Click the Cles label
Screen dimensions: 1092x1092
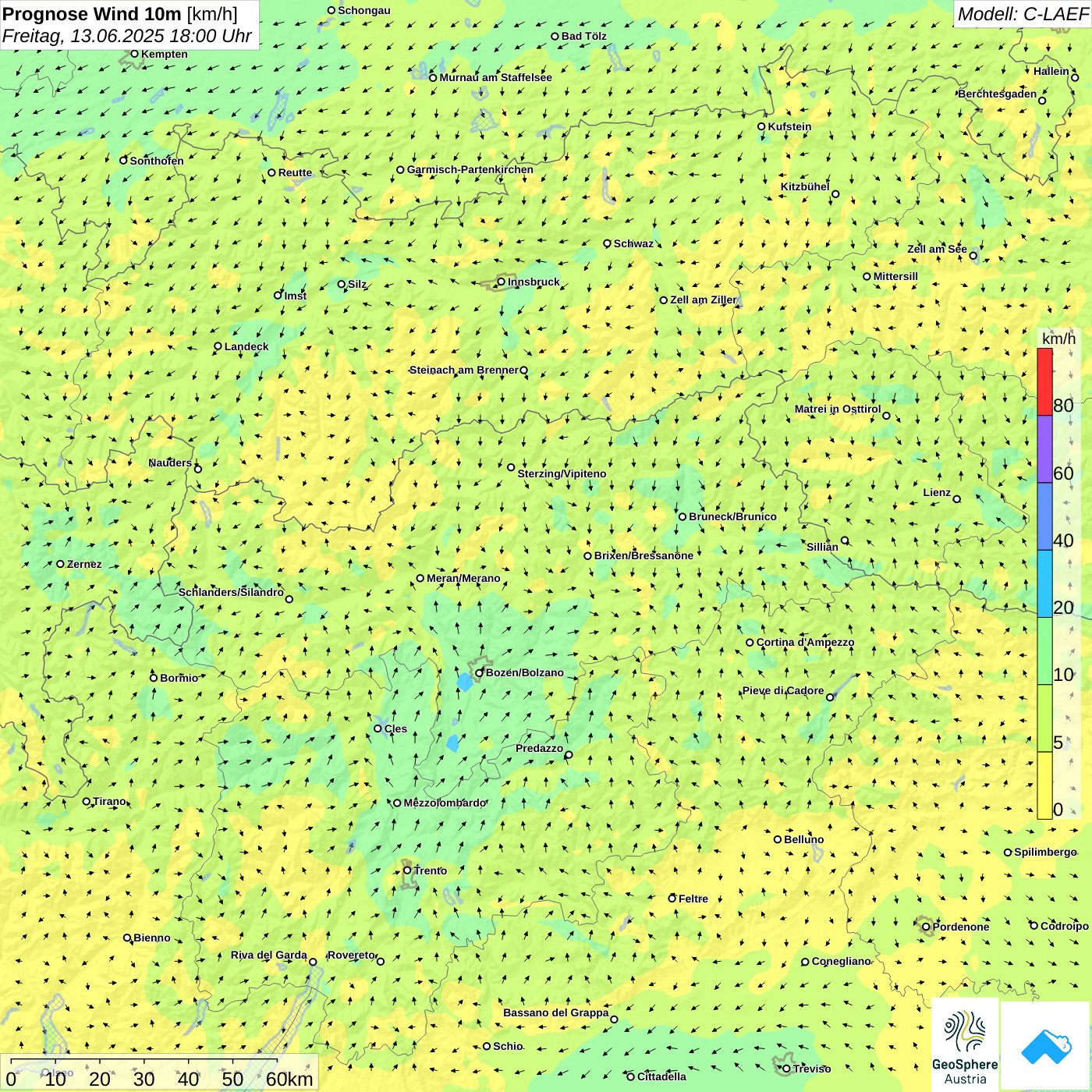[x=395, y=729]
